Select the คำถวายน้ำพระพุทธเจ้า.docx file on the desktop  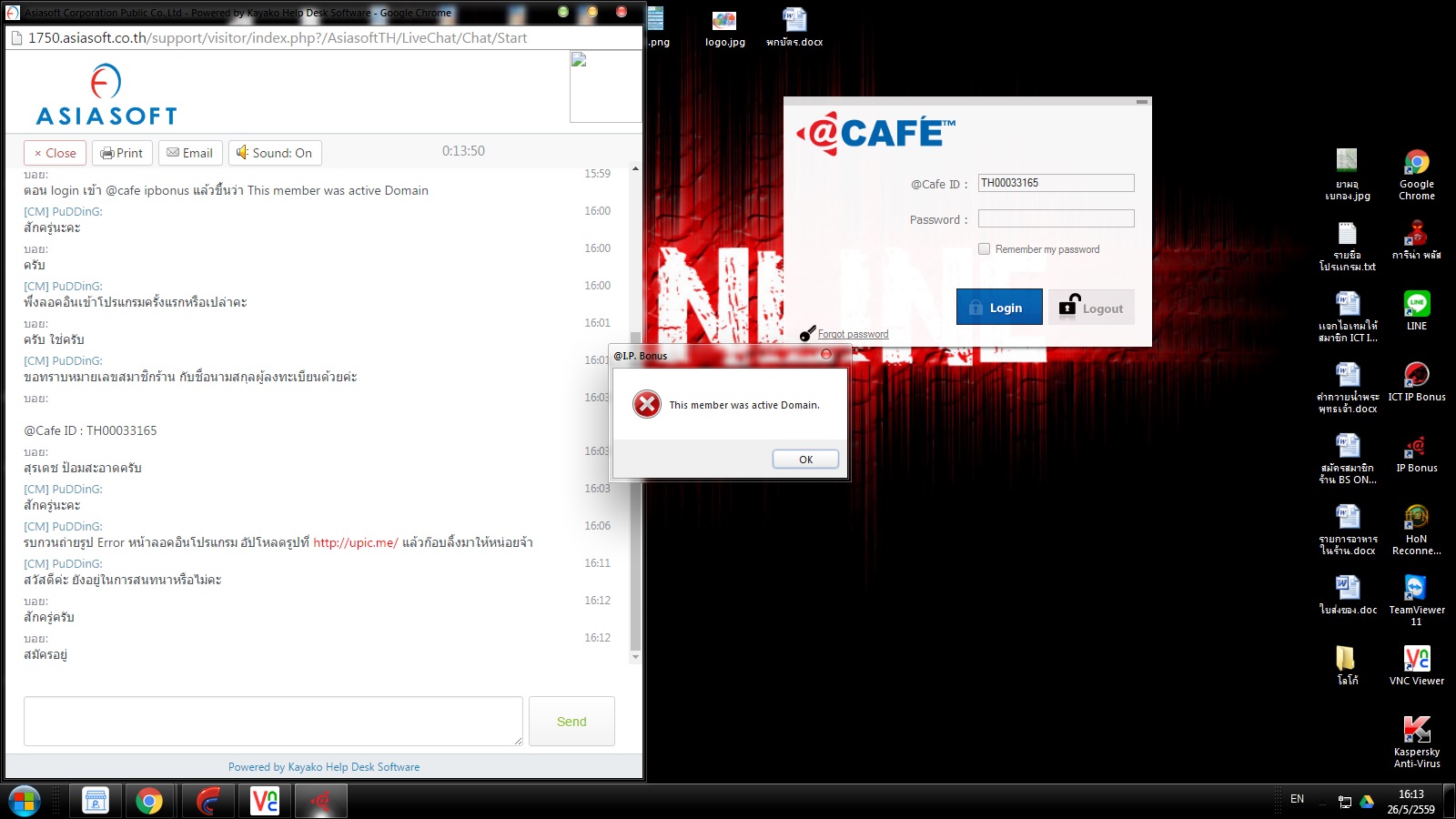click(x=1348, y=388)
